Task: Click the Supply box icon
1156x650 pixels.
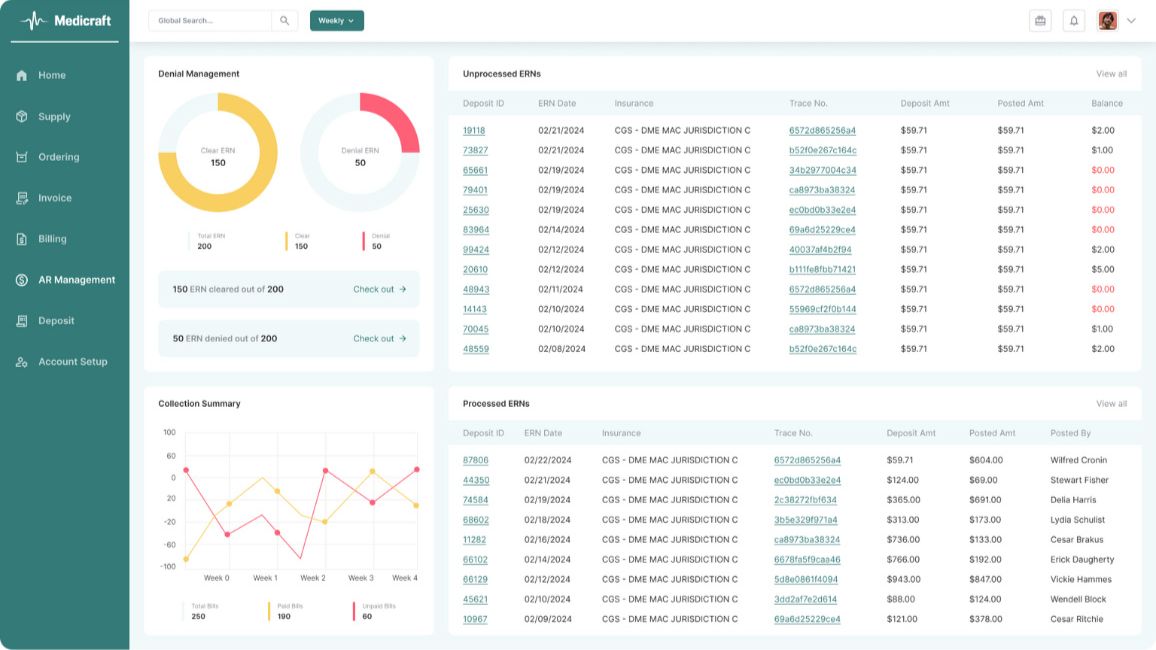Action: [22, 116]
